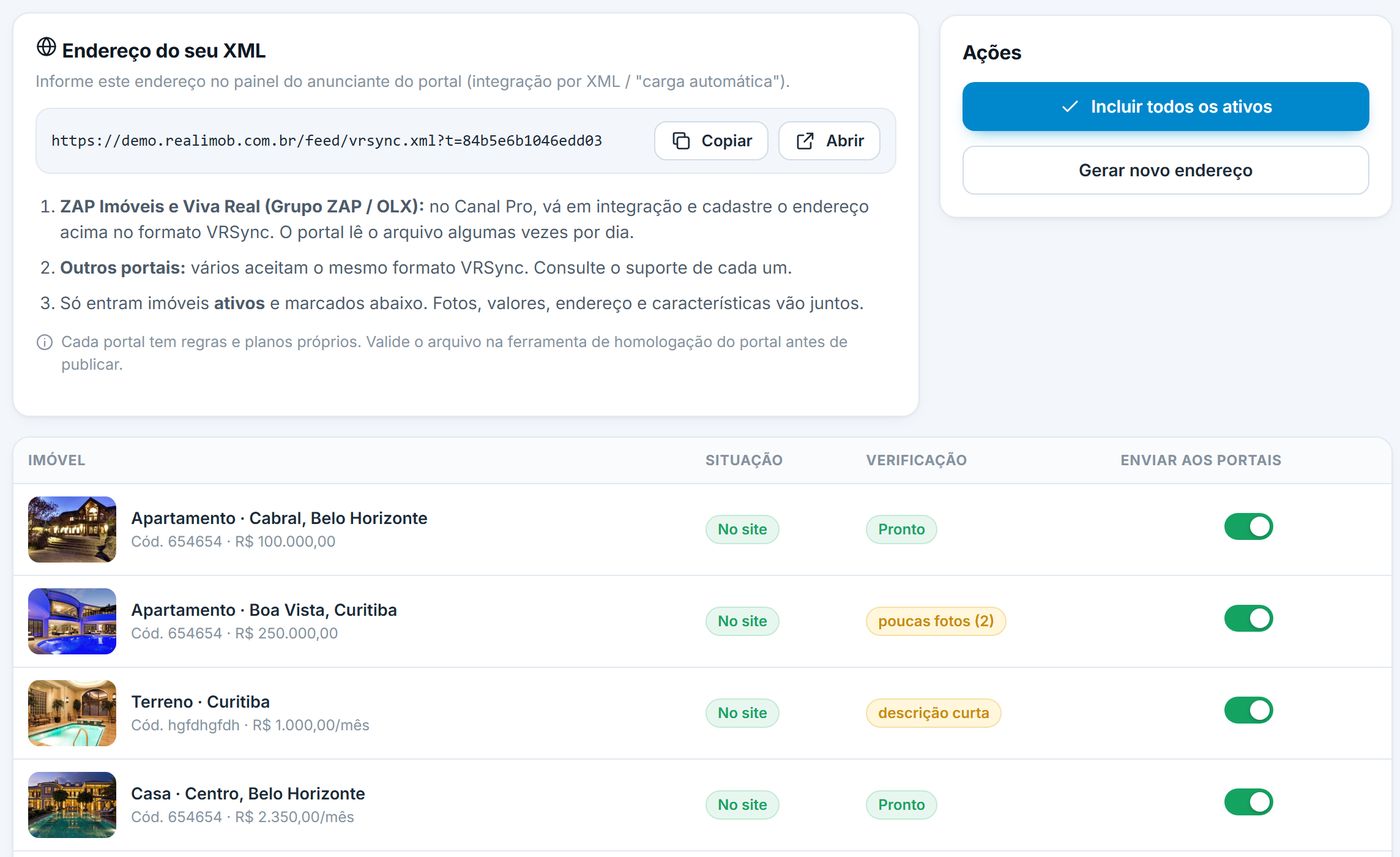The width and height of the screenshot is (1400, 857).
Task: Click the title 'Apartamento · Boa Vista, Curitiba'
Action: tap(264, 610)
